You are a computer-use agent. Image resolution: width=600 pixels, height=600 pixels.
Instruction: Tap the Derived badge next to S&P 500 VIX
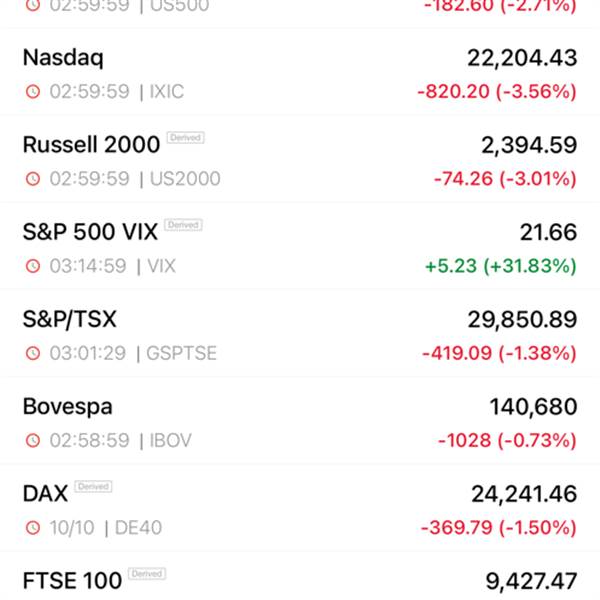(183, 225)
